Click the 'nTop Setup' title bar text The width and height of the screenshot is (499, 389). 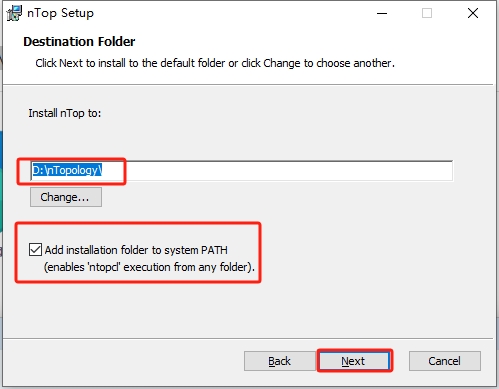(60, 13)
